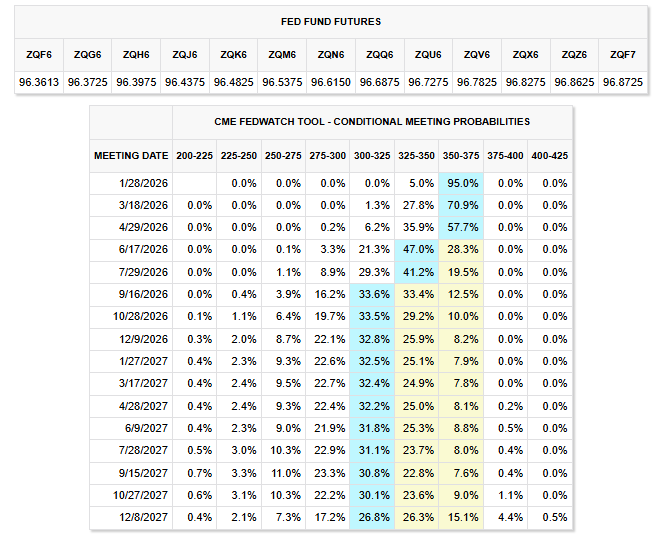This screenshot has width=653, height=534.
Task: Click the 300-325 rate range header
Action: (372, 156)
